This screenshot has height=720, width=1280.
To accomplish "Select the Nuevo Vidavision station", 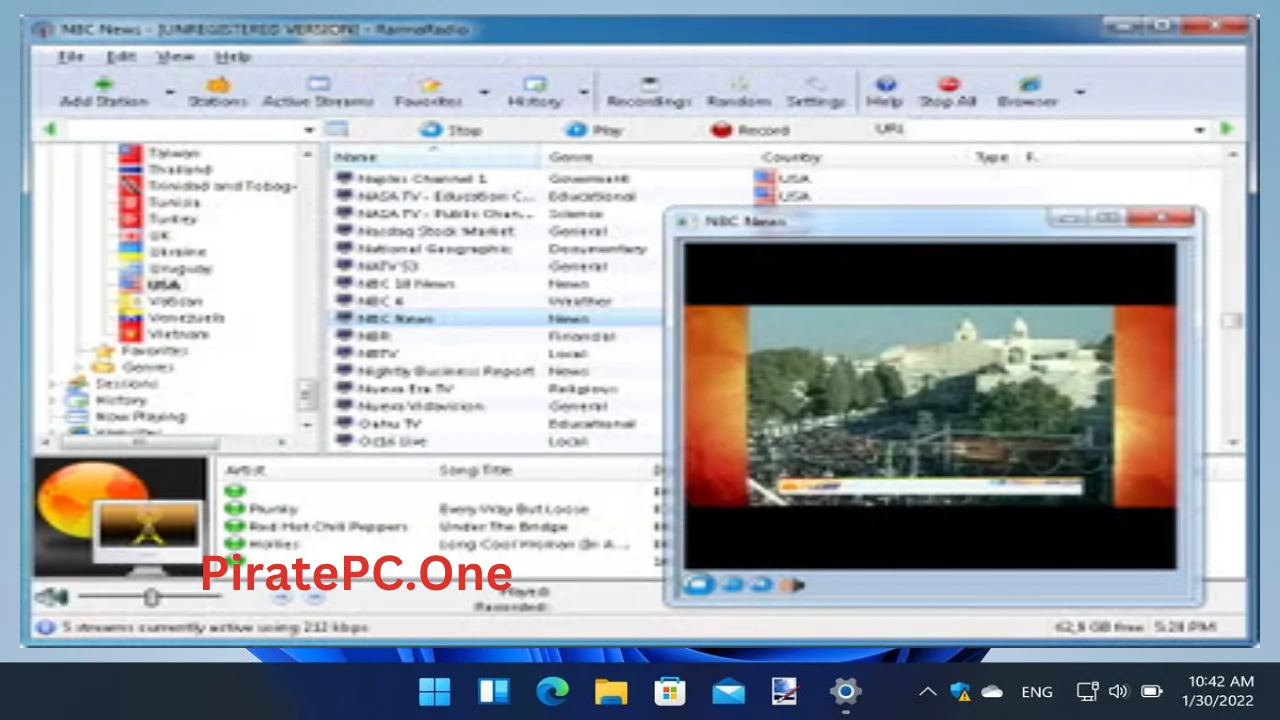I will (420, 406).
